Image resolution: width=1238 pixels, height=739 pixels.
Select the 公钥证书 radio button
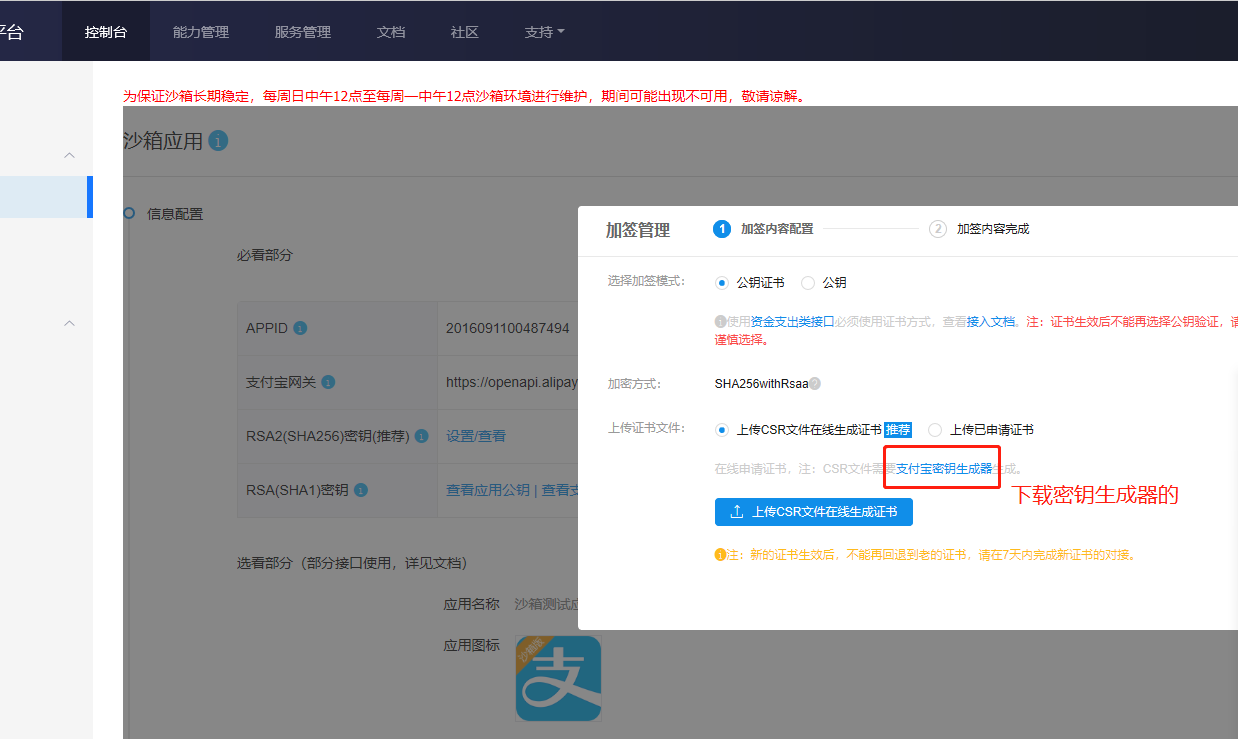pos(722,283)
